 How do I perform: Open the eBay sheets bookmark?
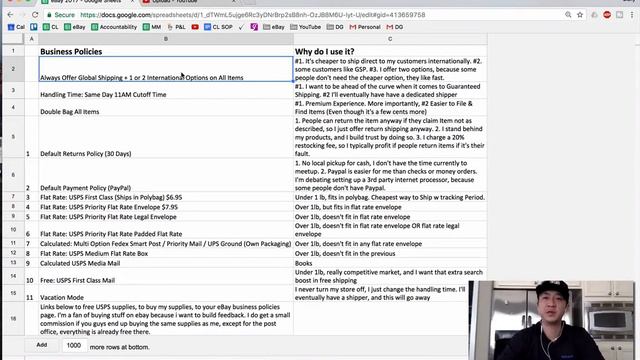coord(74,27)
